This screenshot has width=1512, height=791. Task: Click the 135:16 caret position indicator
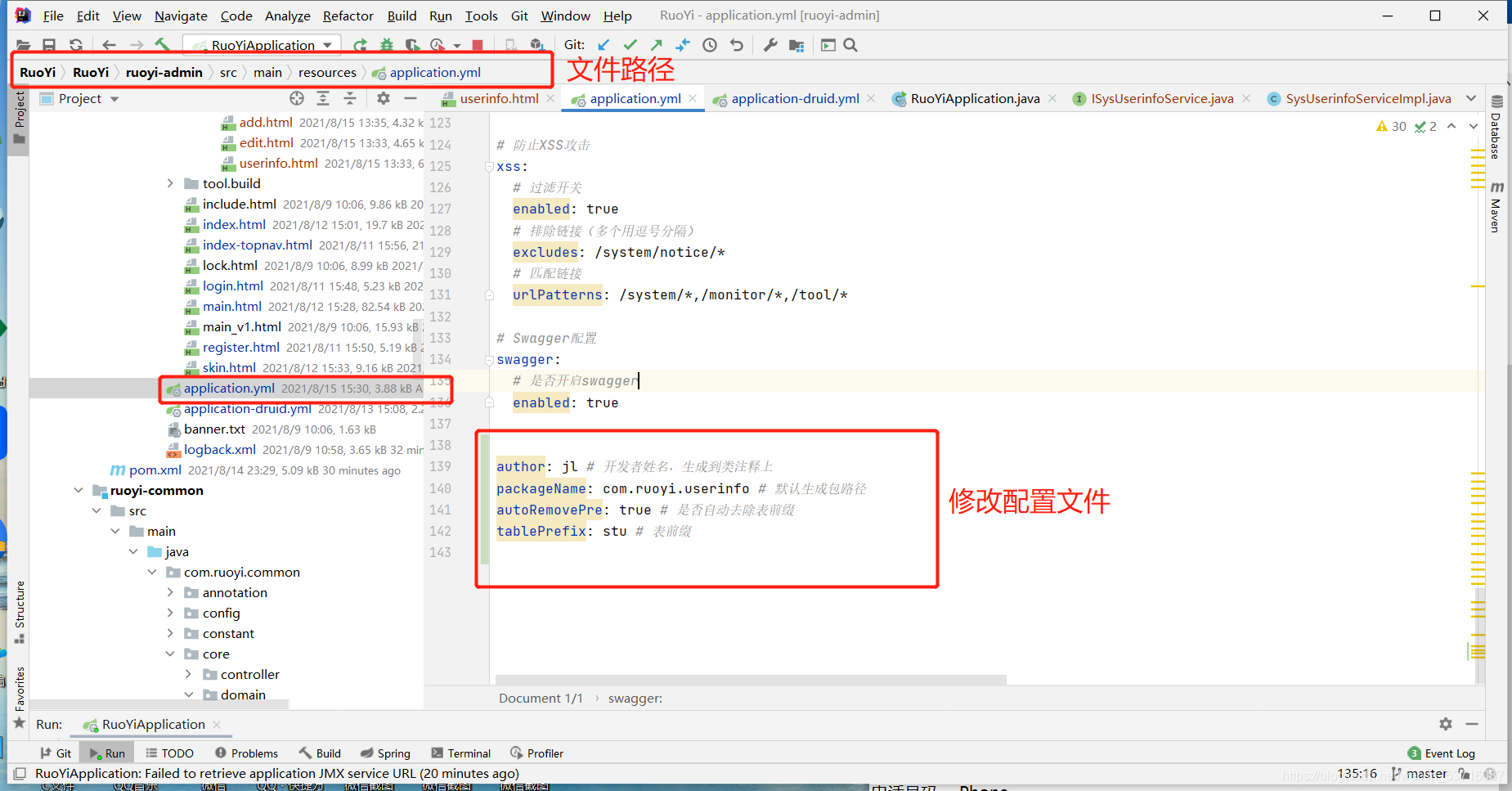click(1357, 773)
